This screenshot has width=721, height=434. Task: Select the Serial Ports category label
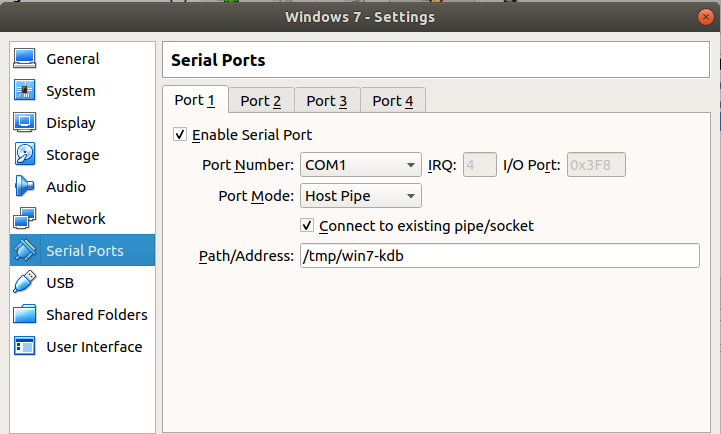pyautogui.click(x=85, y=251)
